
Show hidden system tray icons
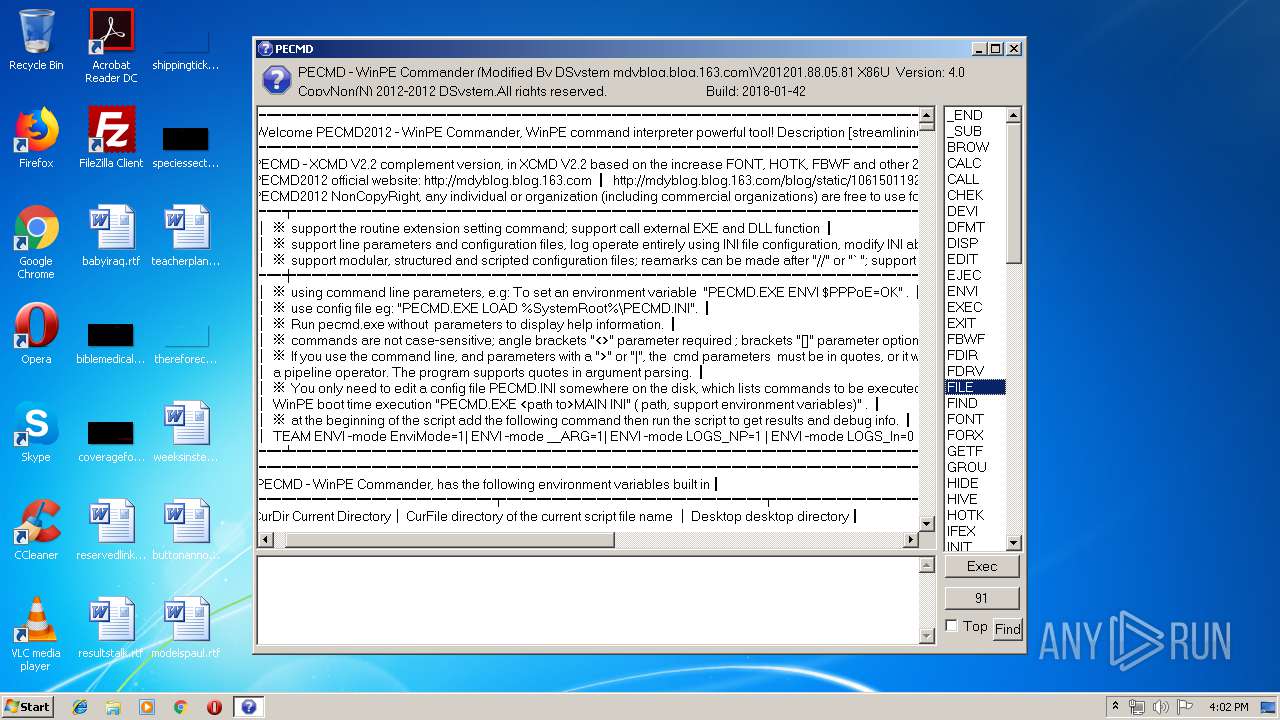[1115, 707]
